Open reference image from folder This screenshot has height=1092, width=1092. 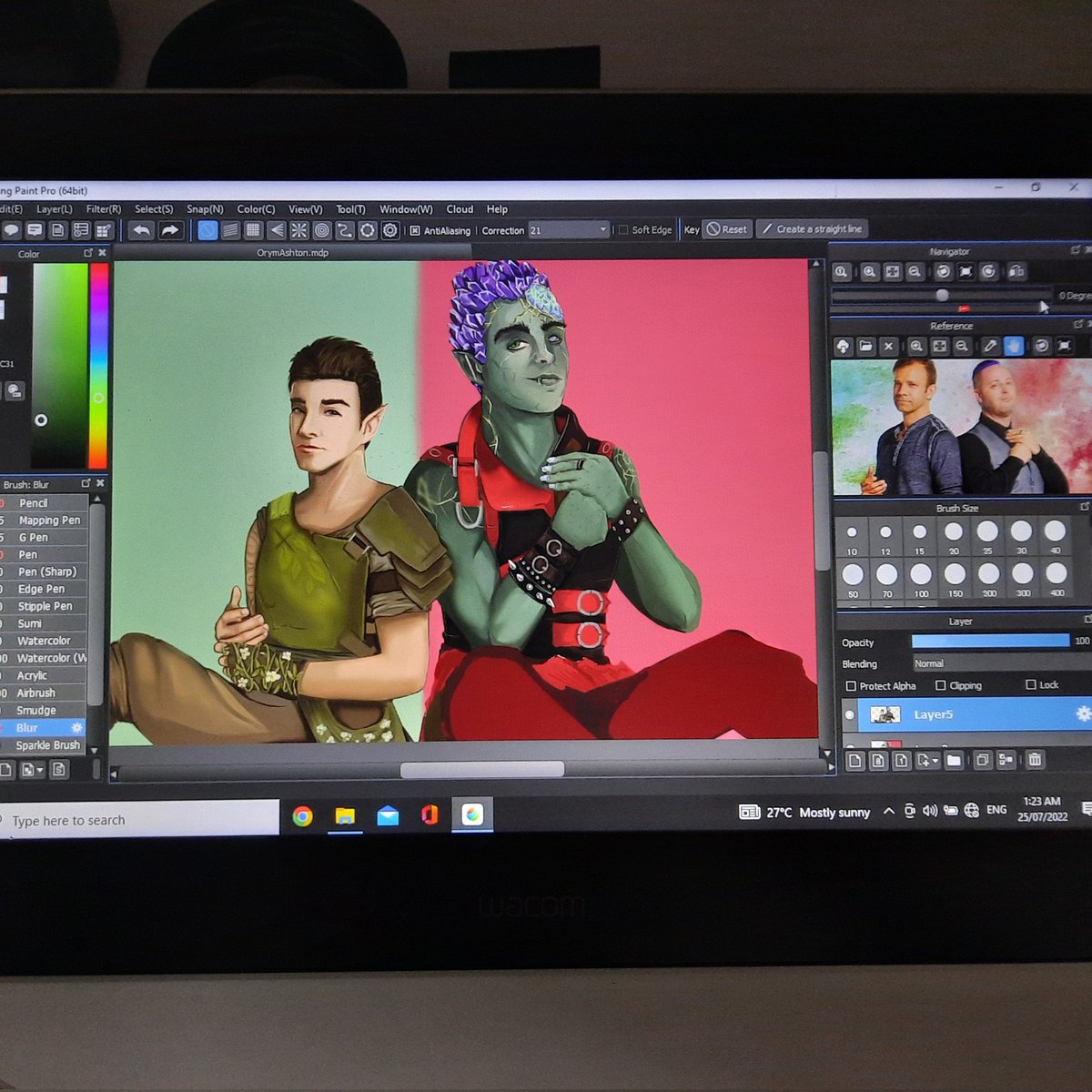click(865, 346)
